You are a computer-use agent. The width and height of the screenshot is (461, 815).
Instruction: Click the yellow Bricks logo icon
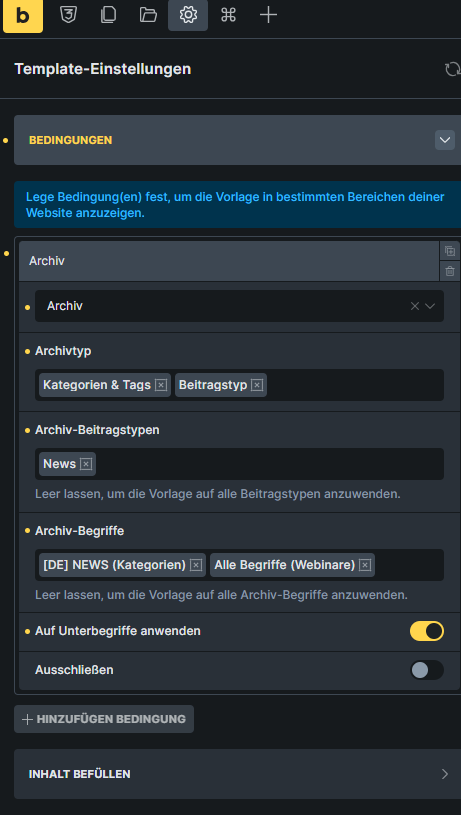coord(23,16)
